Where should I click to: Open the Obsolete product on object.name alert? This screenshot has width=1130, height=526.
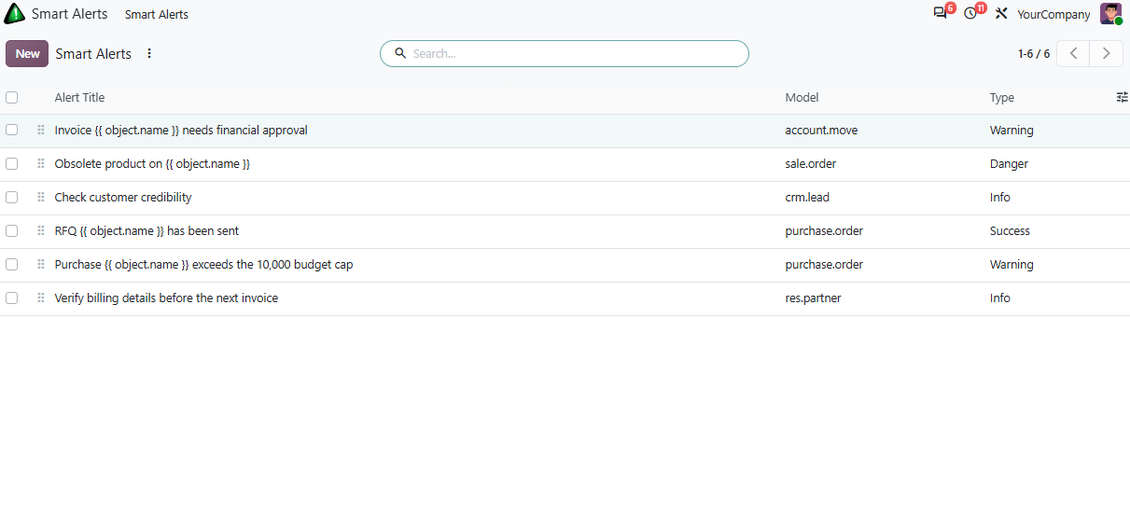[152, 164]
